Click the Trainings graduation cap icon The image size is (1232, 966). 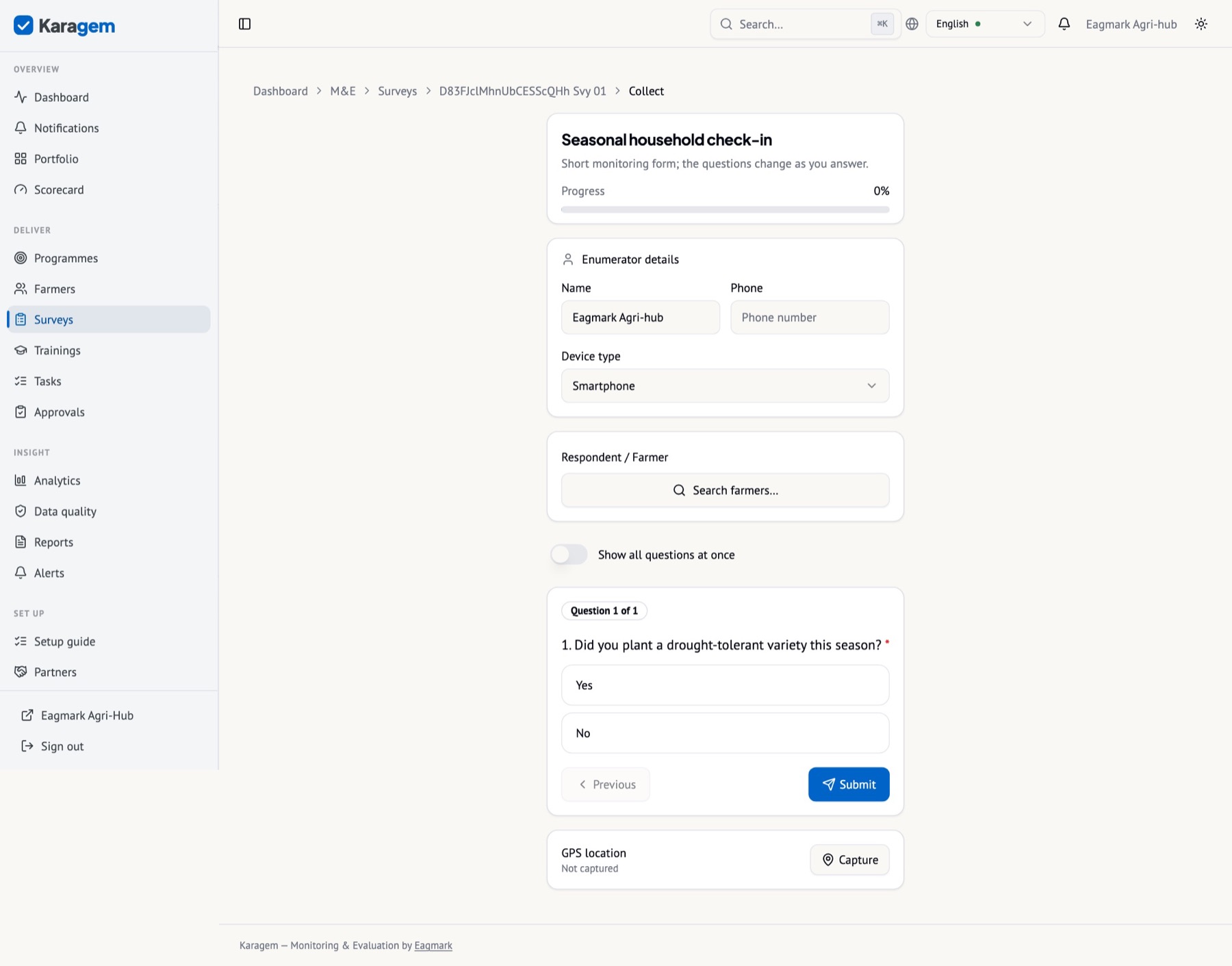(21, 351)
